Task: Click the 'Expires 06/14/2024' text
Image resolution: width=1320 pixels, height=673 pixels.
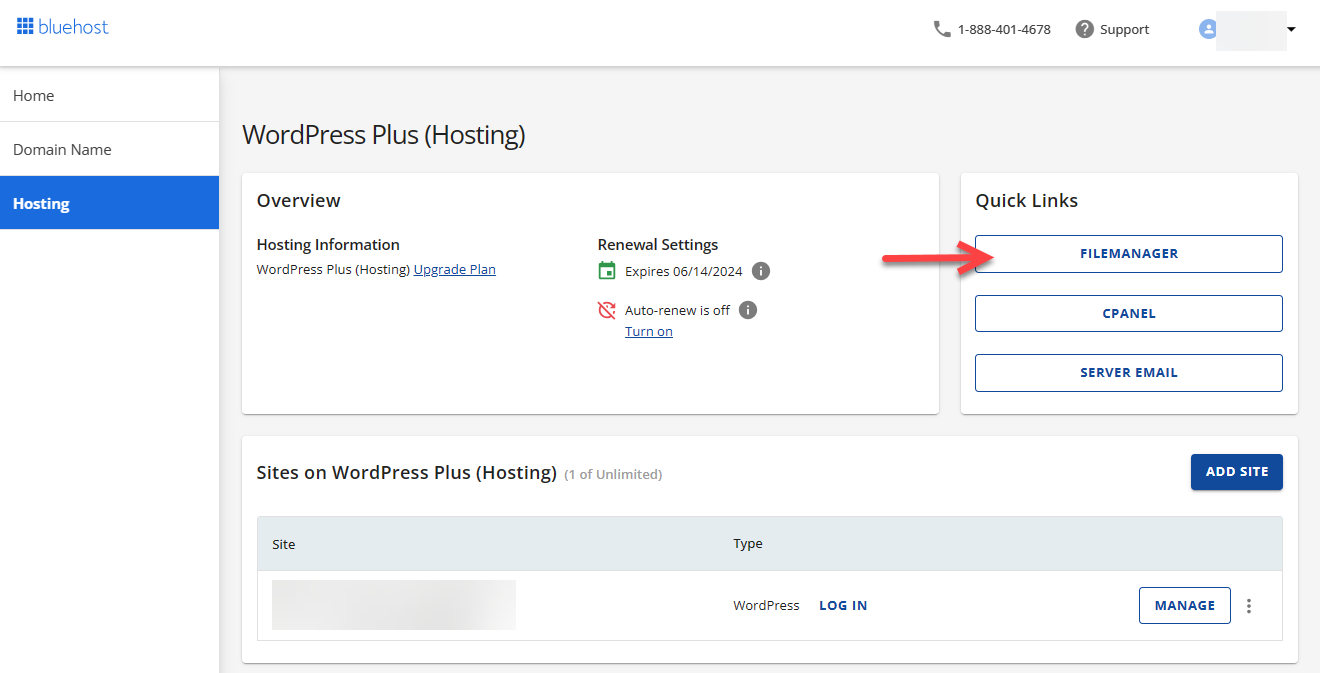Action: 684,271
